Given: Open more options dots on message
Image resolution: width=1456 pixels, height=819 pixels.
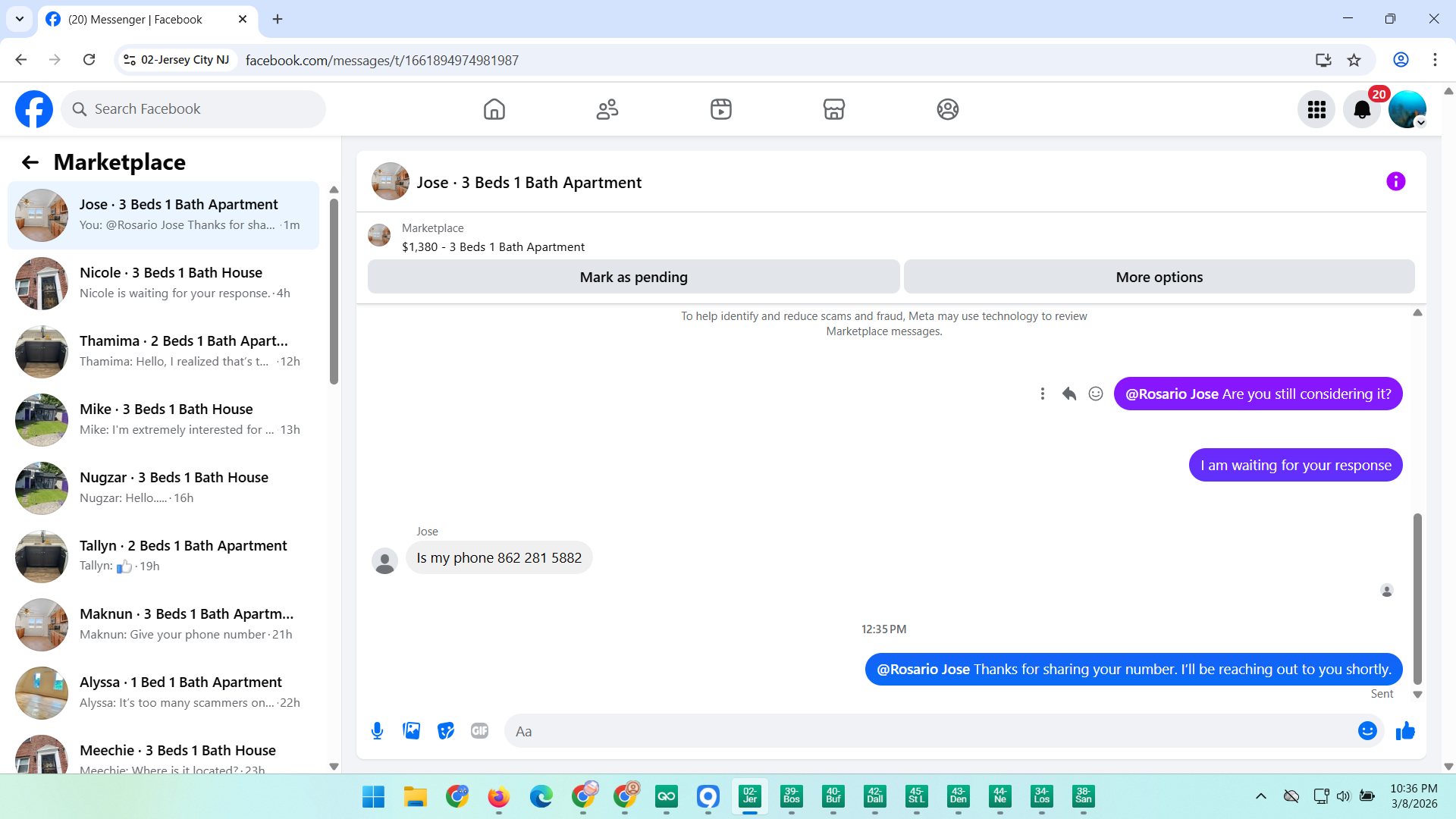Looking at the screenshot, I should [x=1043, y=394].
